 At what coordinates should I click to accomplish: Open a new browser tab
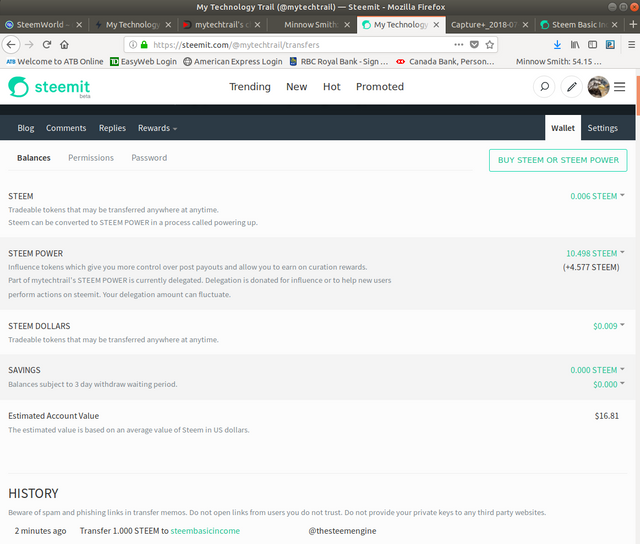633,24
